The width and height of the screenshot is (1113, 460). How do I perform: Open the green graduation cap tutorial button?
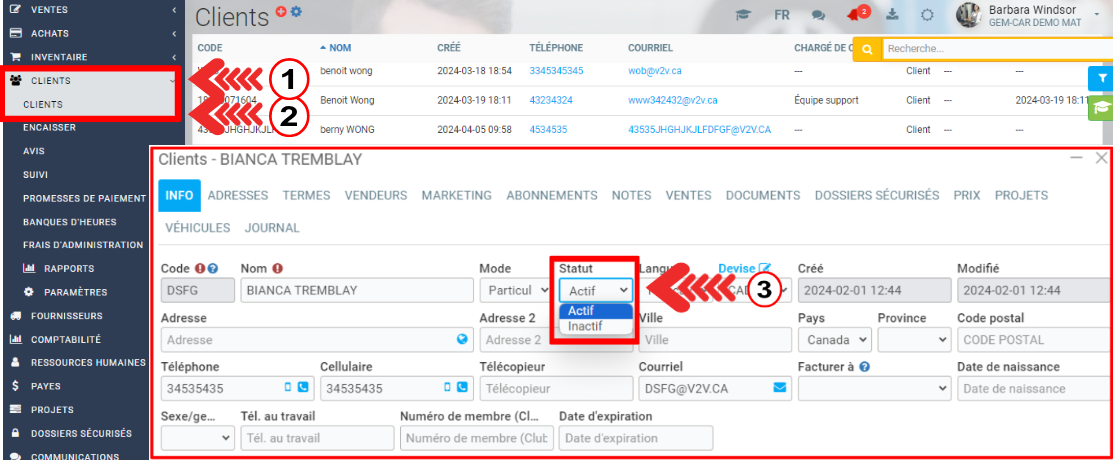[x=1099, y=106]
